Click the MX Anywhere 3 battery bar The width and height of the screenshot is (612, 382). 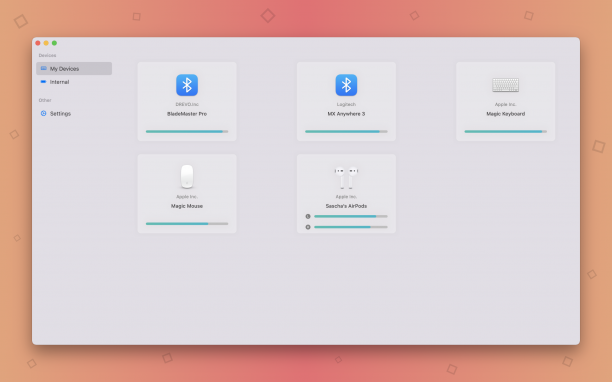pyautogui.click(x=346, y=131)
